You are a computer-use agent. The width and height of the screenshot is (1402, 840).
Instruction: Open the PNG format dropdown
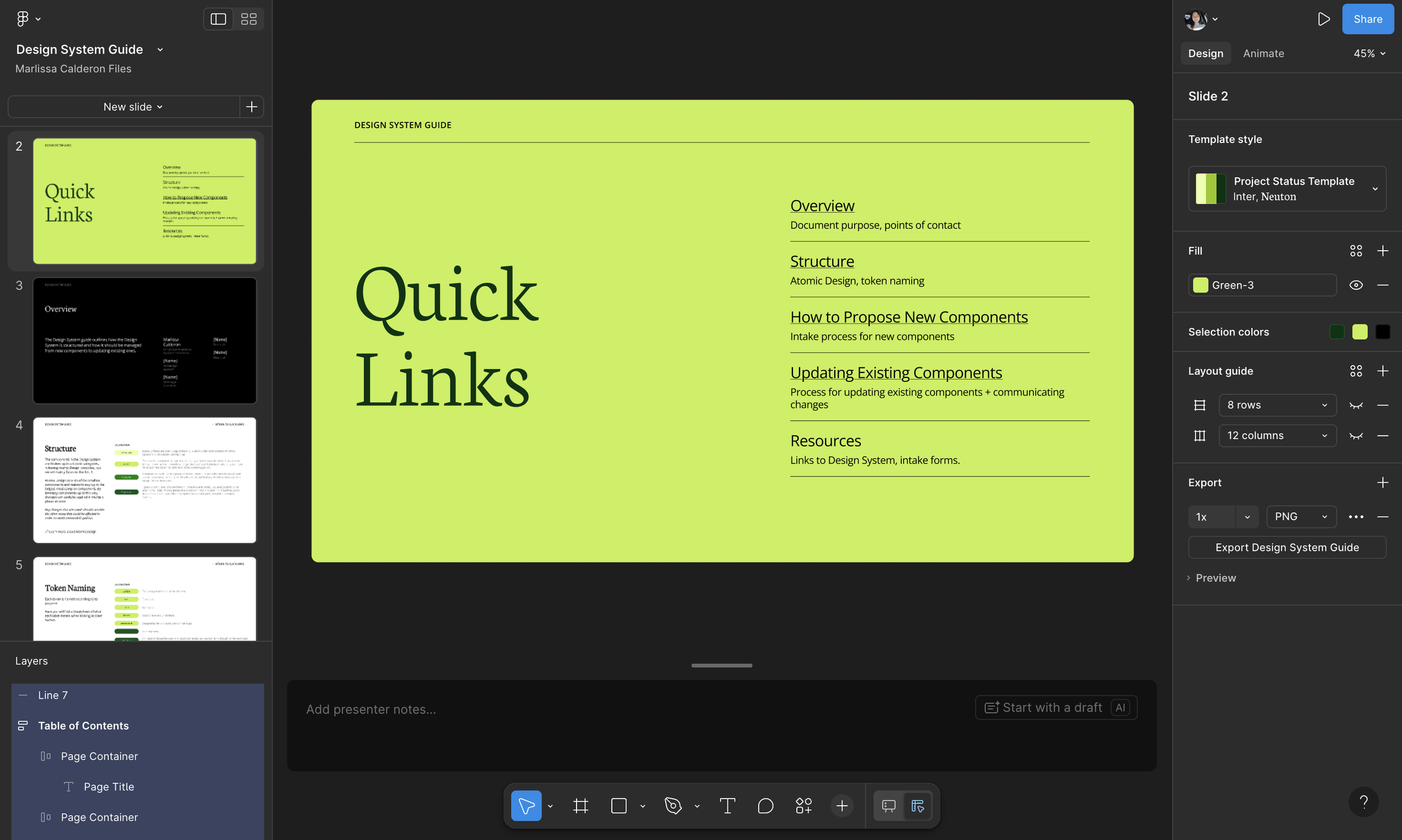[1300, 516]
